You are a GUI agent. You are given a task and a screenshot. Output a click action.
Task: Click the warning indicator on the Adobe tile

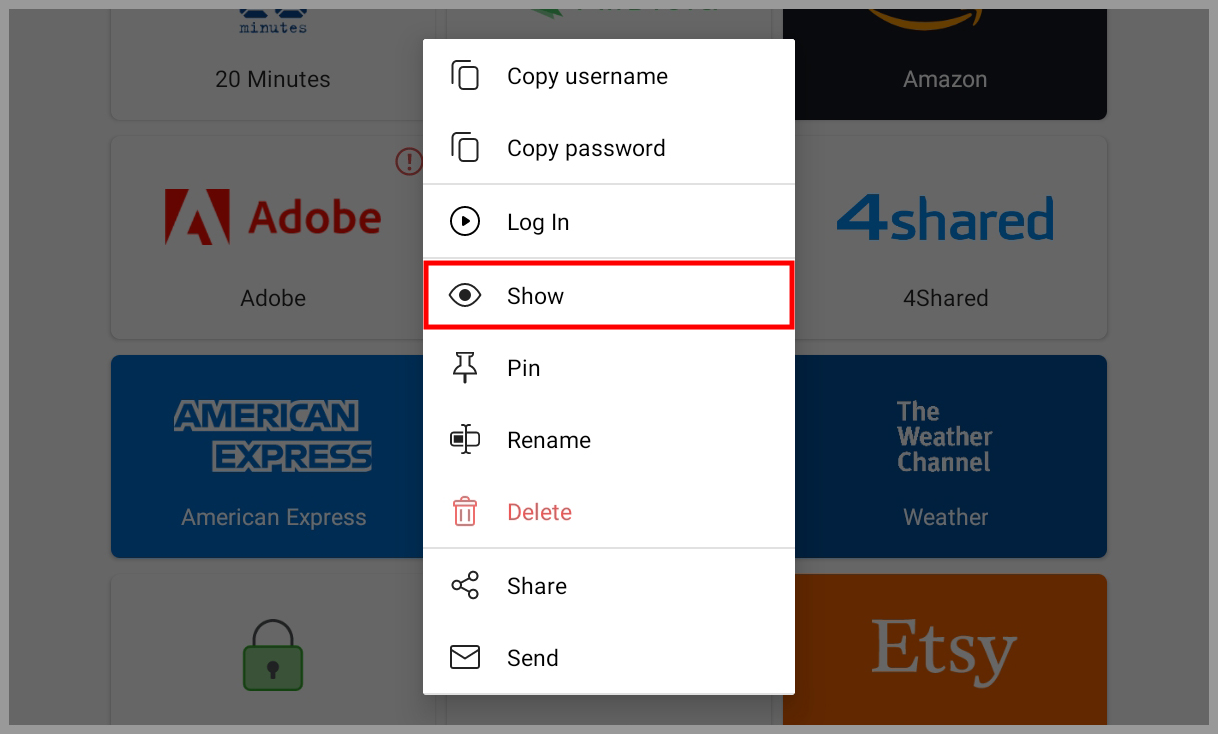coord(409,162)
